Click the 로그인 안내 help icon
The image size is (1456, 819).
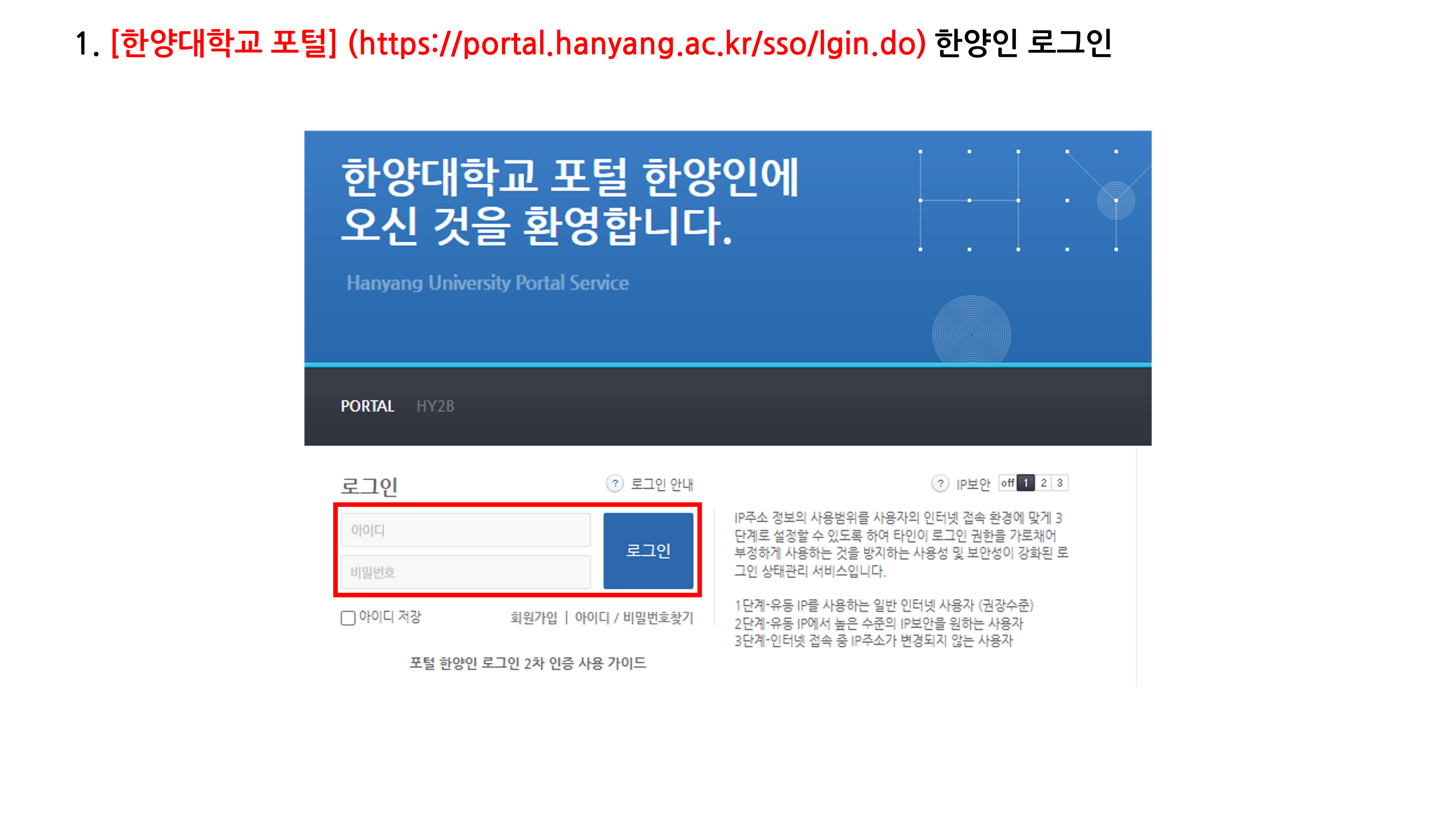tap(615, 483)
